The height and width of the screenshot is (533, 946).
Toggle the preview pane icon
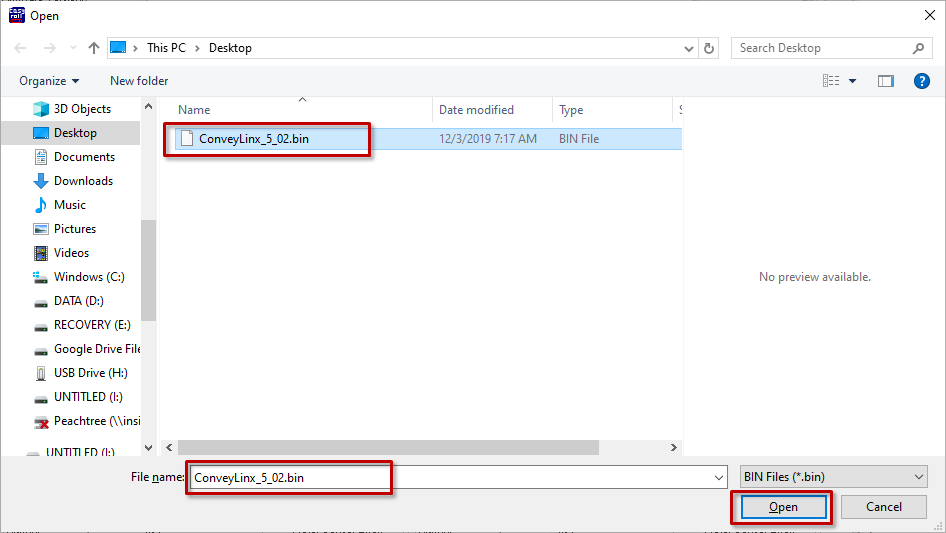point(886,81)
